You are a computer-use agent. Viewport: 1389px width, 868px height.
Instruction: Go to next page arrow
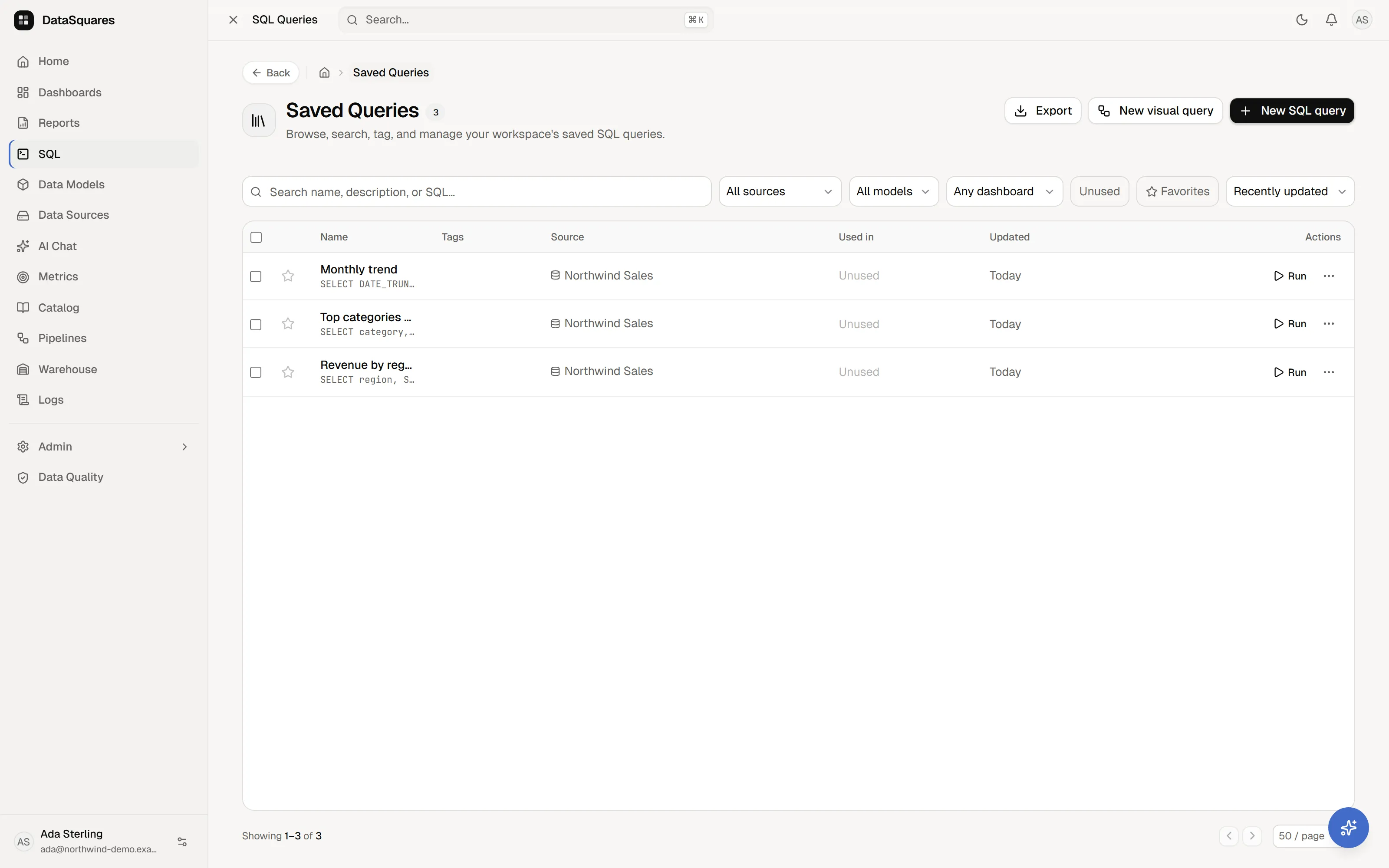[1252, 836]
